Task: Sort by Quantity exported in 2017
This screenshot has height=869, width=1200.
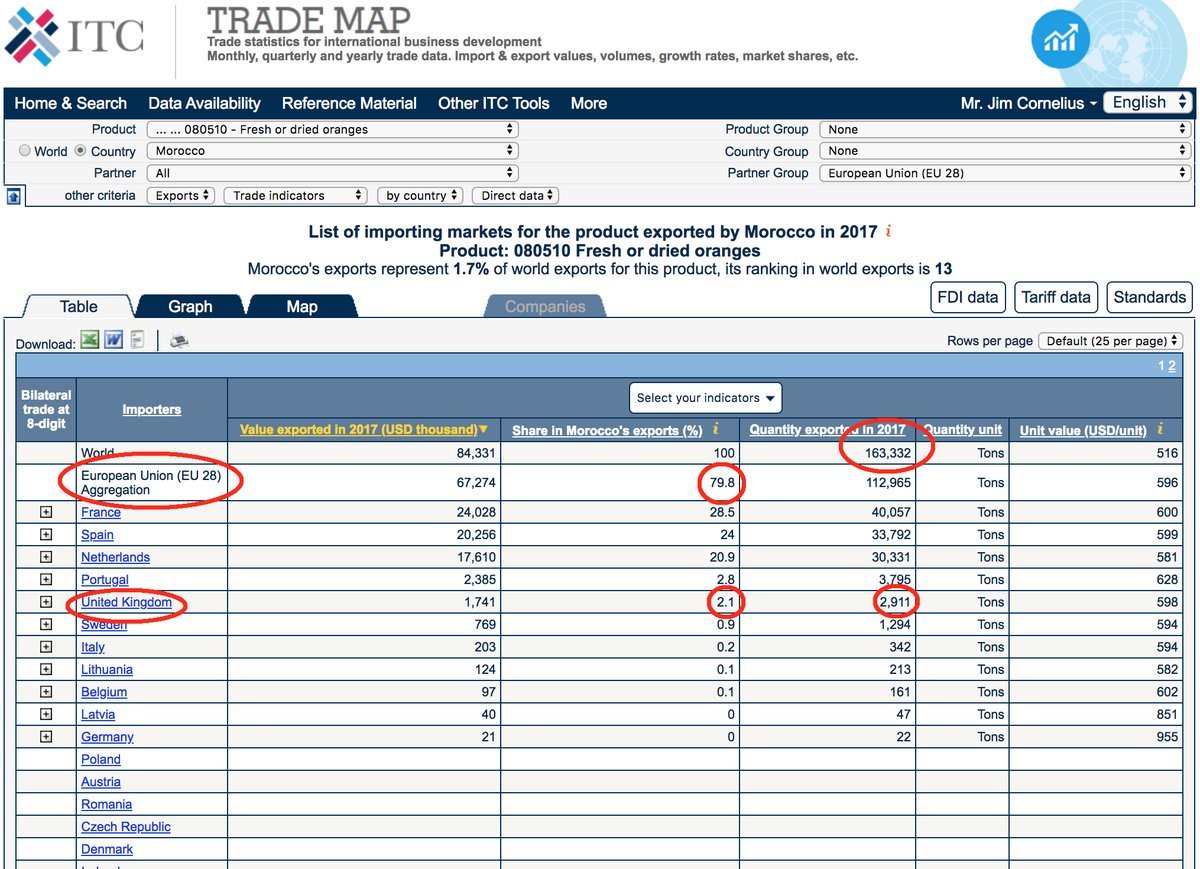Action: (x=828, y=429)
